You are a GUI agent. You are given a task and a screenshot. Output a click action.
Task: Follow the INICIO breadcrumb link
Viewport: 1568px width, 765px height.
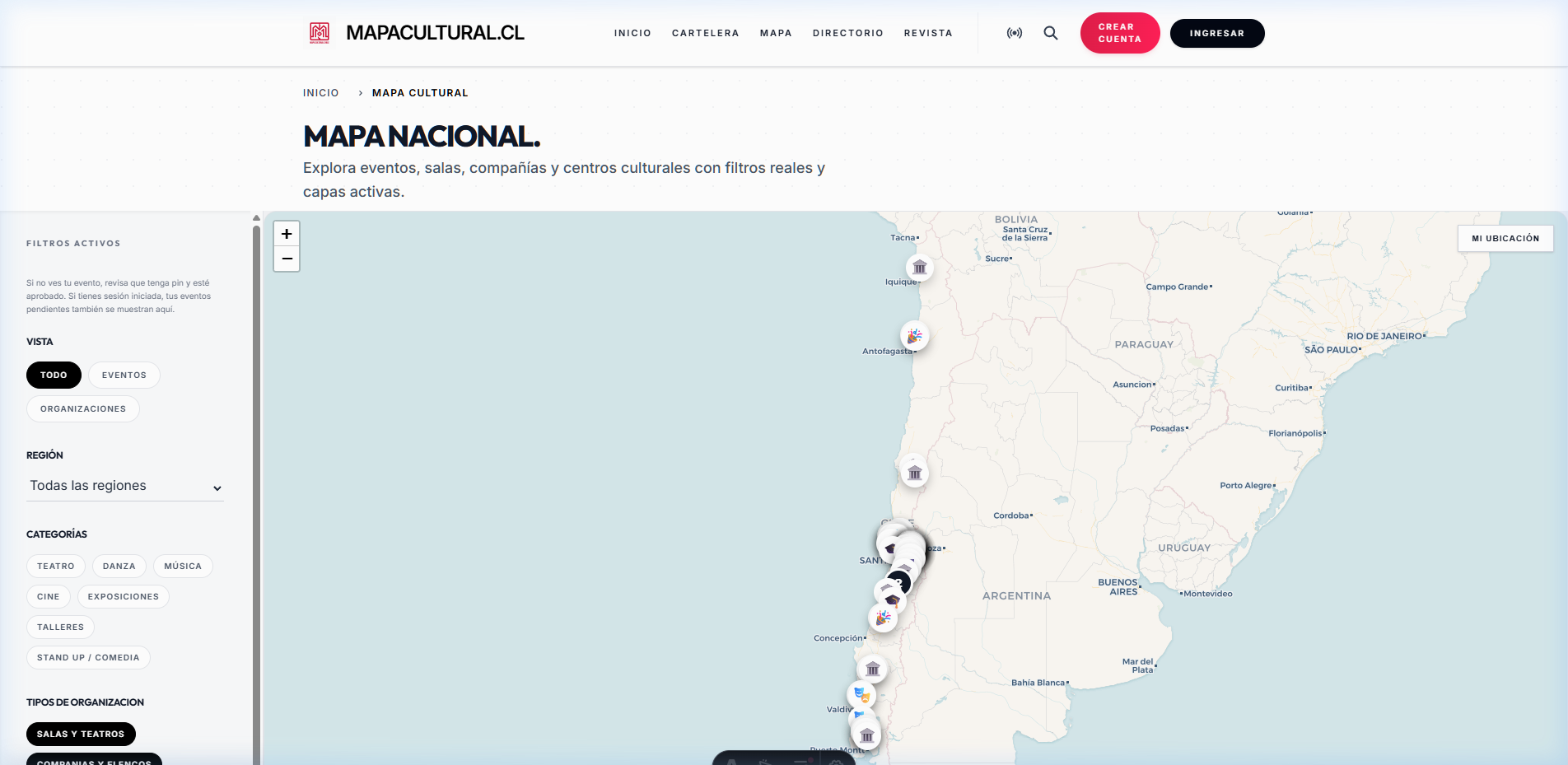coord(321,93)
